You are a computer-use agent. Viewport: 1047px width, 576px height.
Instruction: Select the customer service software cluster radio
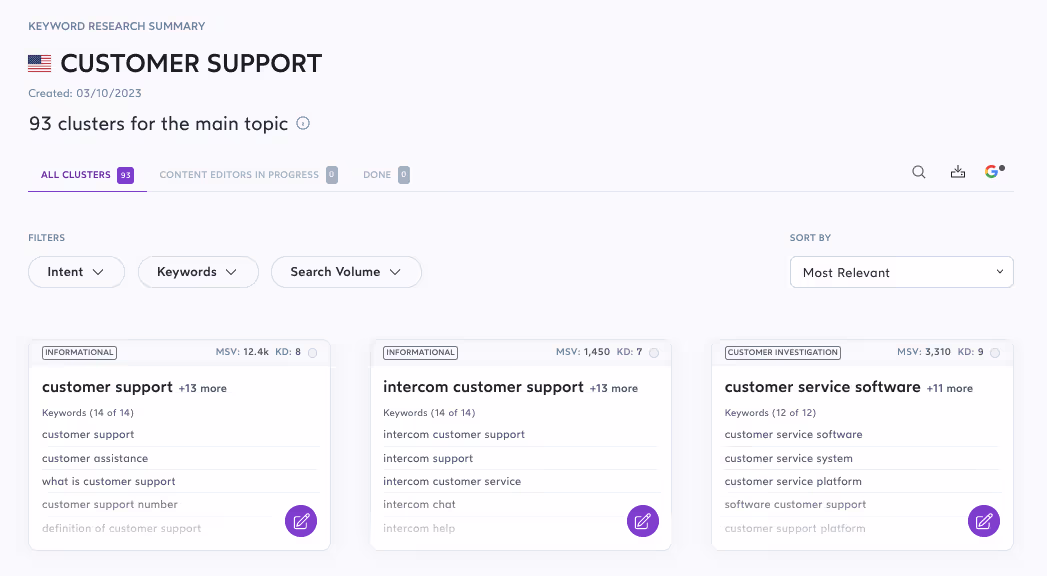[995, 353]
